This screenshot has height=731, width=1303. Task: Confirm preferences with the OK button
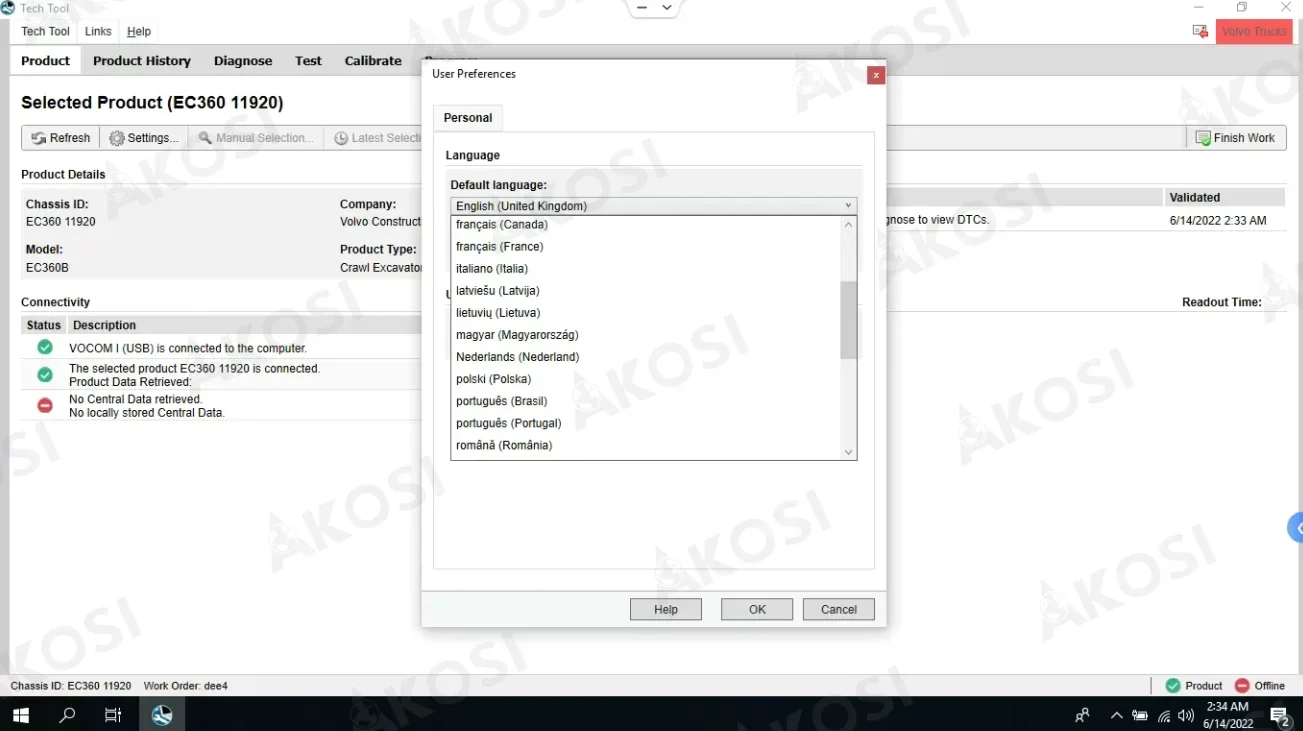[757, 610]
